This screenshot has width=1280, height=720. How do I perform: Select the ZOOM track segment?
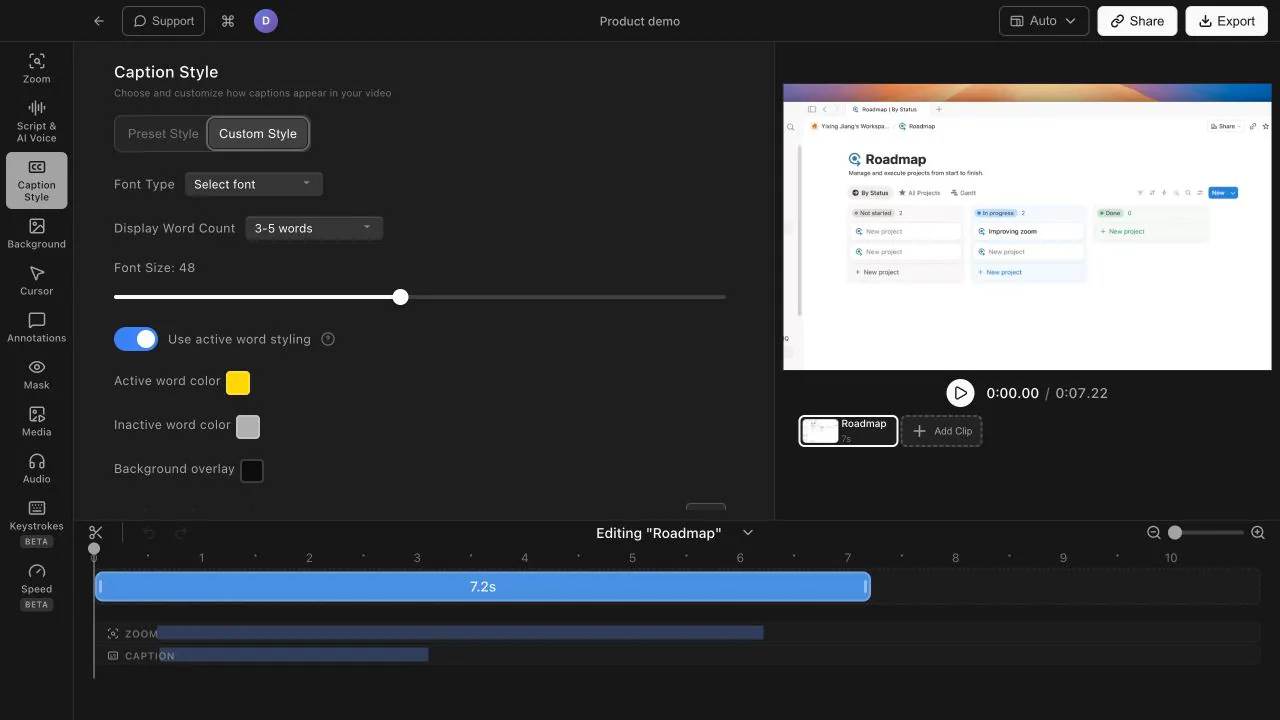coord(460,633)
